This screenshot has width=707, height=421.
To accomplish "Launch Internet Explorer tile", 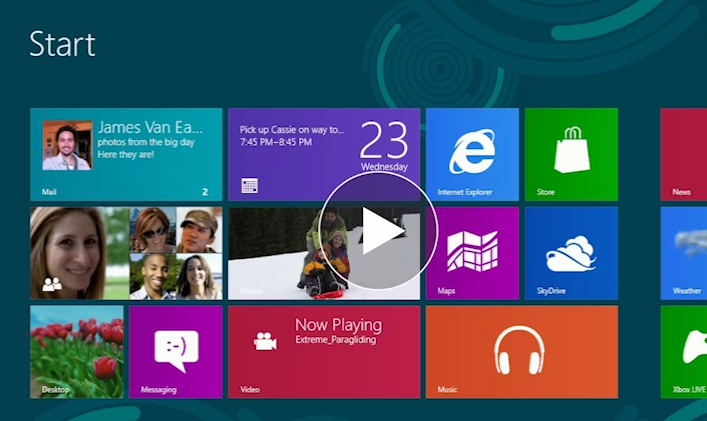I will click(x=472, y=154).
